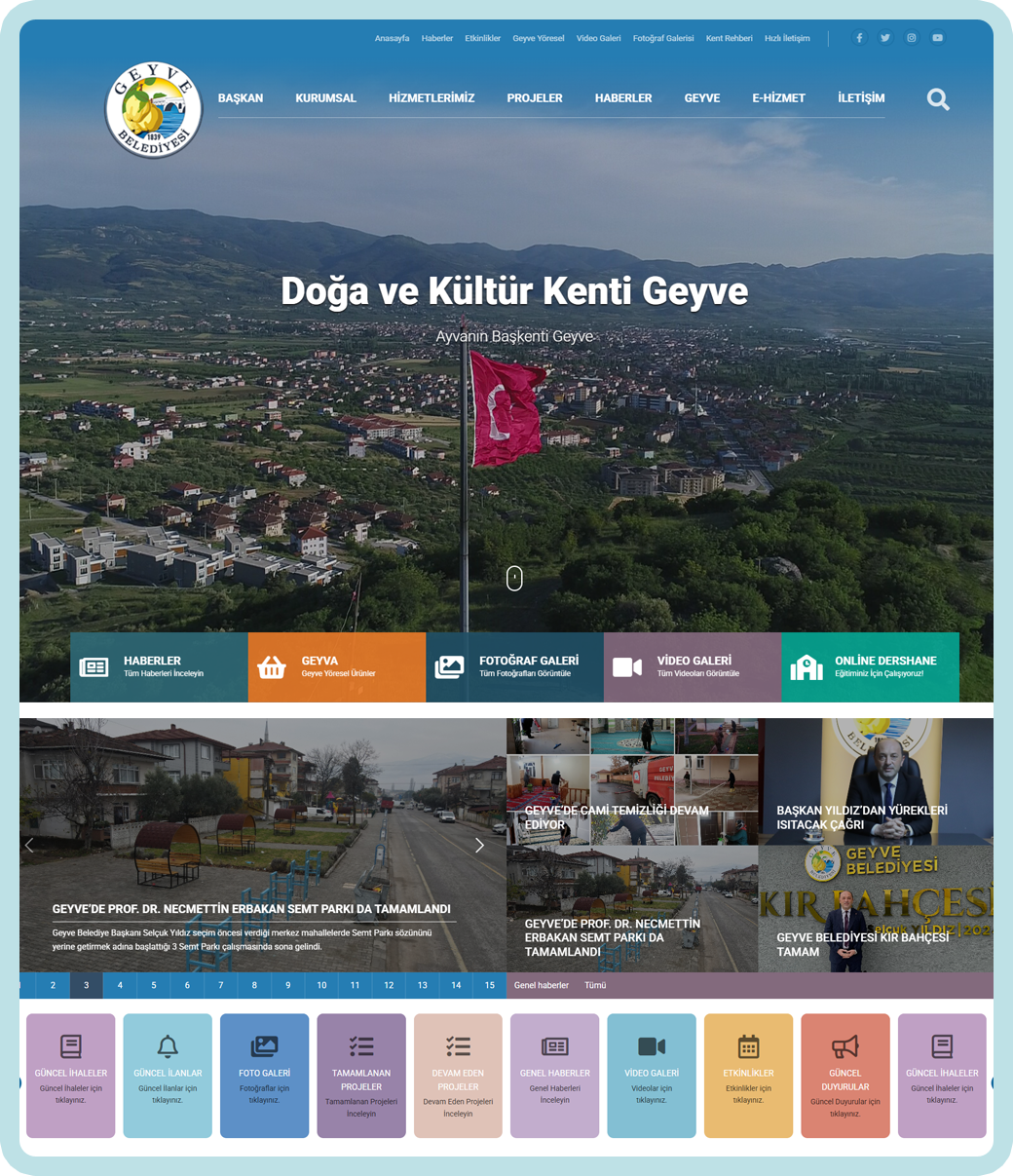Go to next news slide arrow

click(479, 846)
